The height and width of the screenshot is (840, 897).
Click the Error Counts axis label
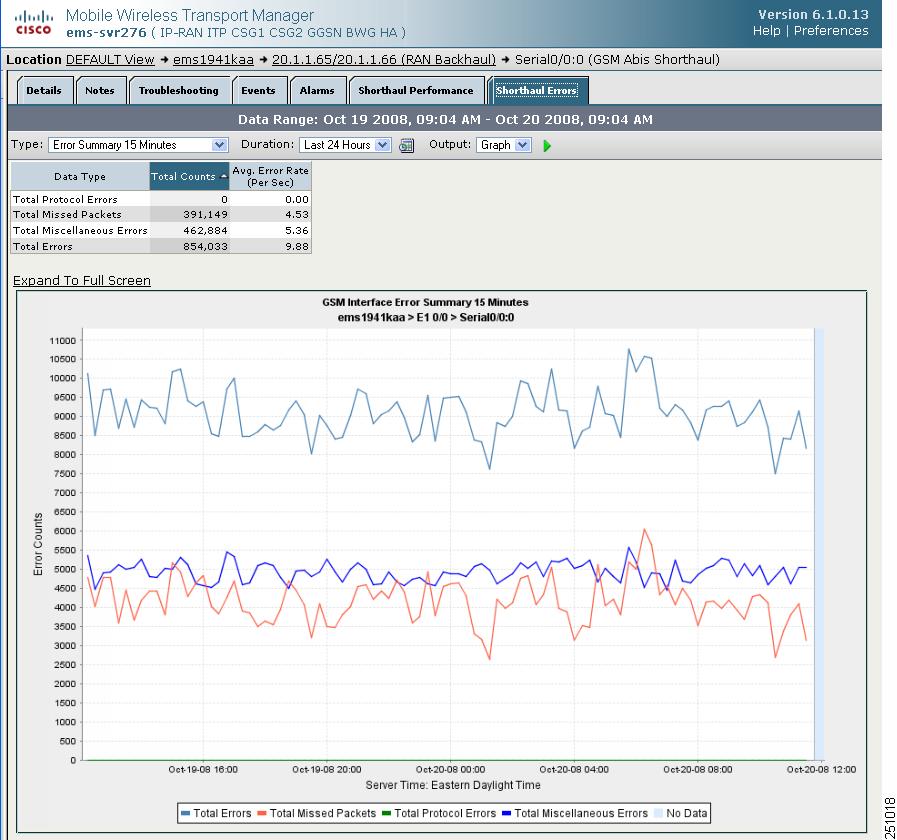coord(38,544)
